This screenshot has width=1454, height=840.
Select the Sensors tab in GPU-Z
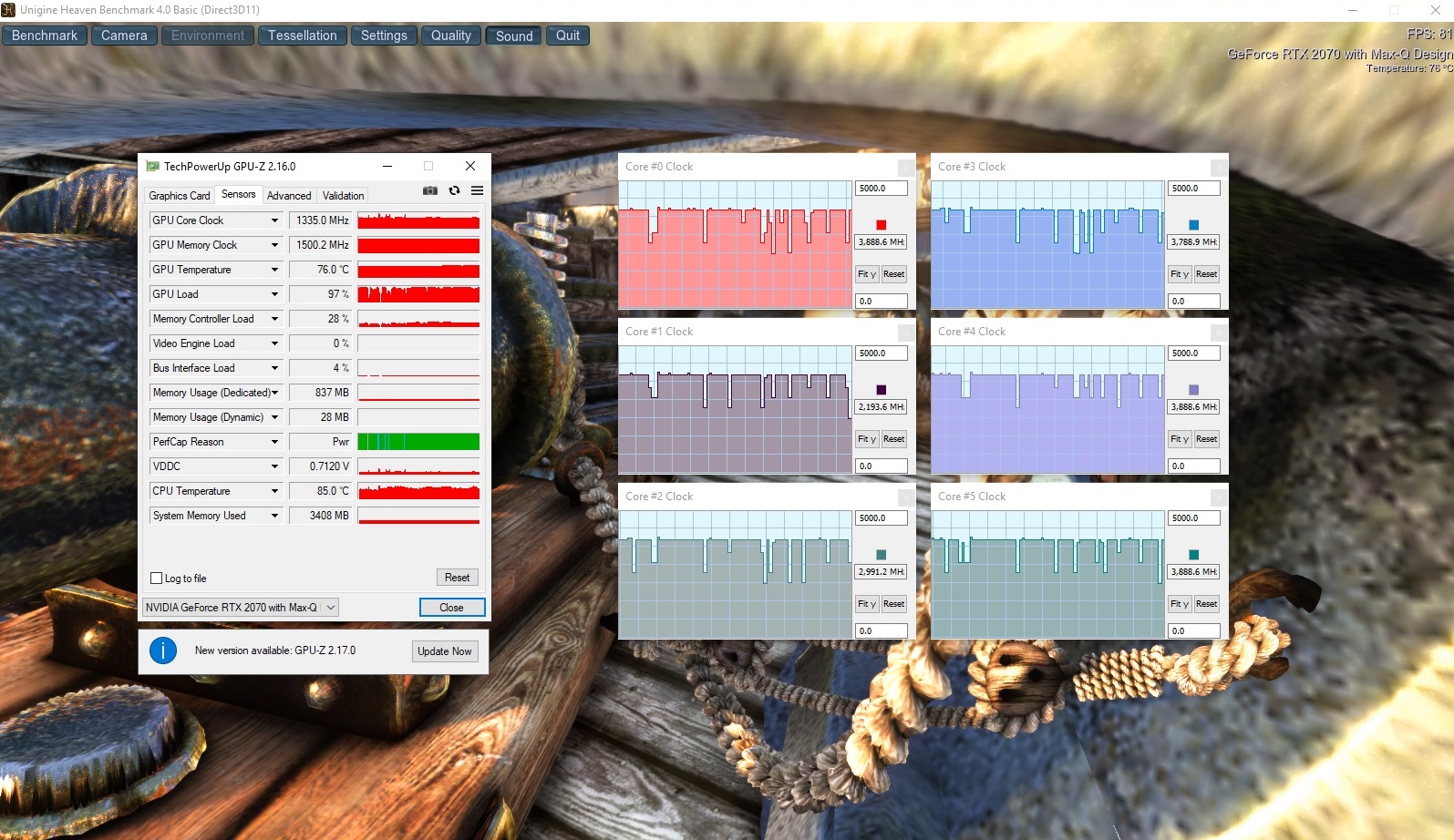coord(239,194)
